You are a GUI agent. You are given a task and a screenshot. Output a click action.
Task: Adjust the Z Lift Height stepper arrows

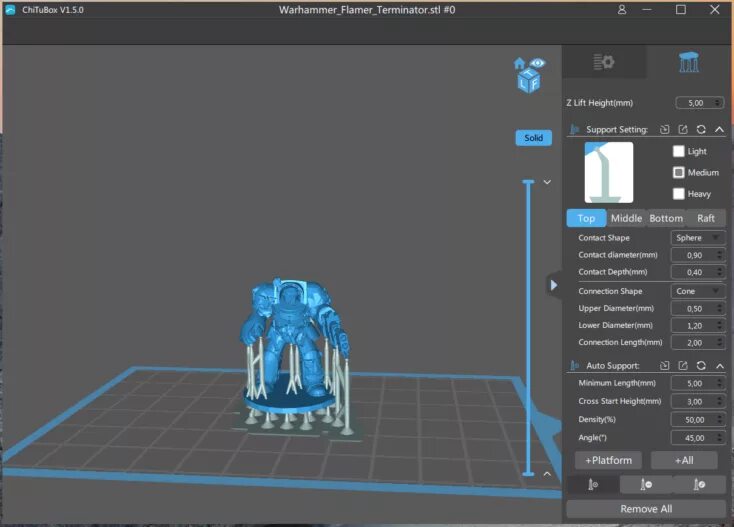point(718,103)
